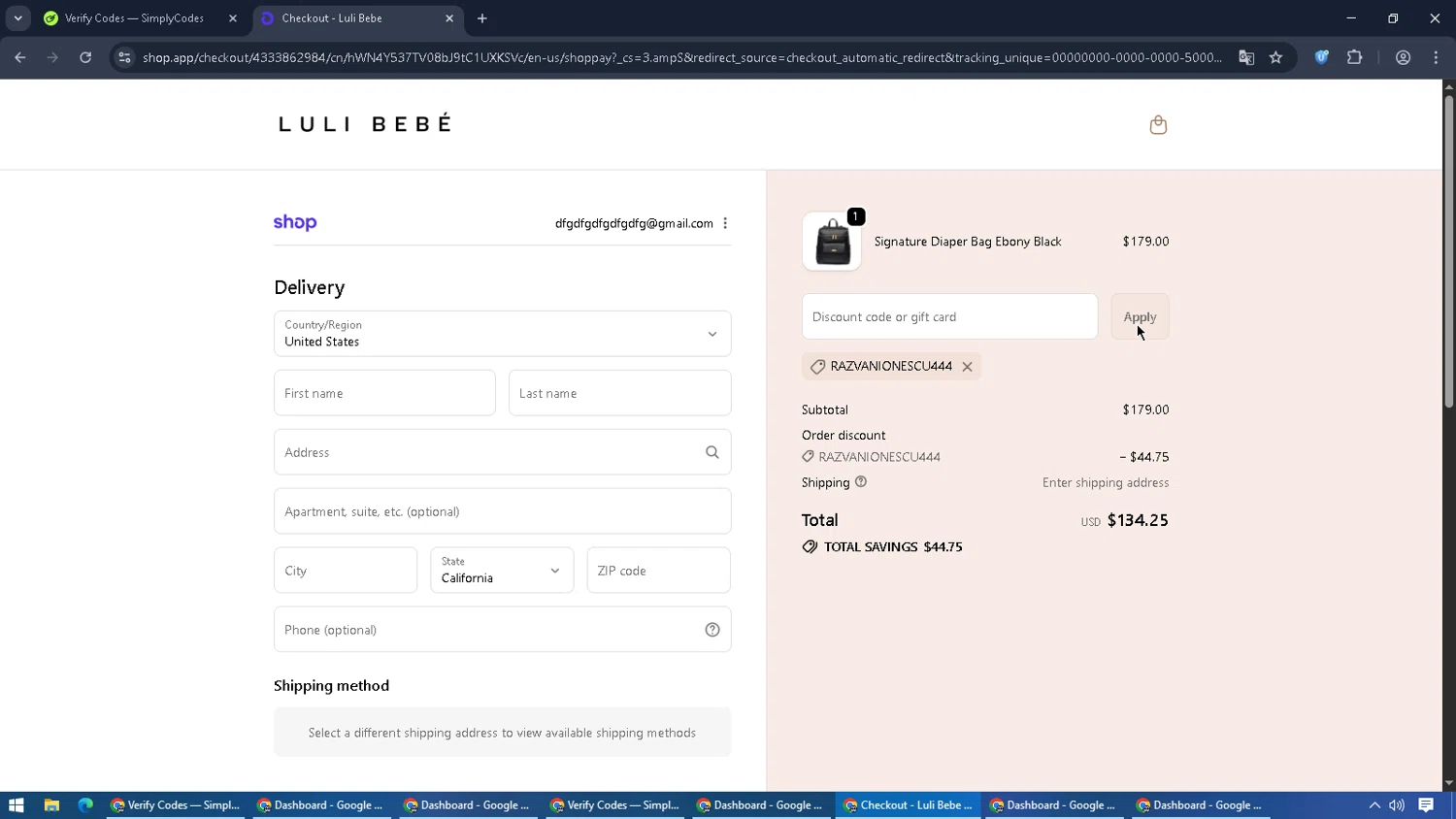Click the discount code or gift card field
This screenshot has width=1456, height=819.
coord(949,316)
